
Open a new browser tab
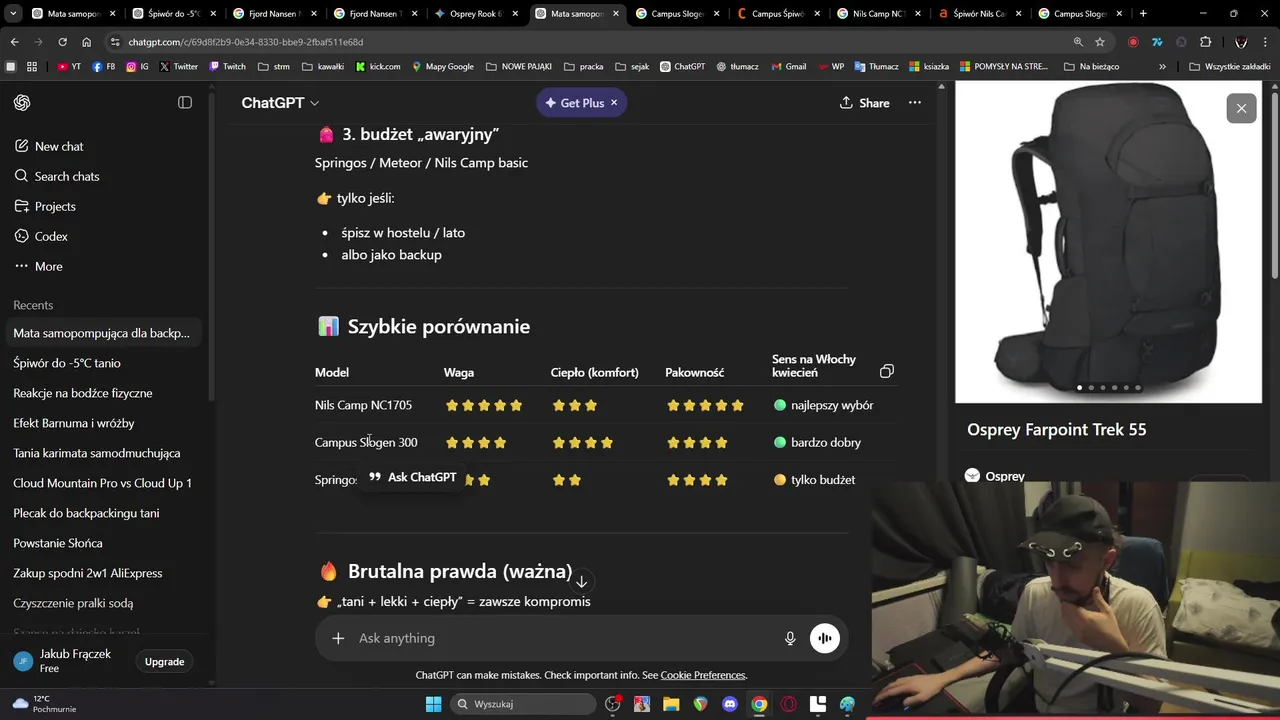tap(1143, 14)
